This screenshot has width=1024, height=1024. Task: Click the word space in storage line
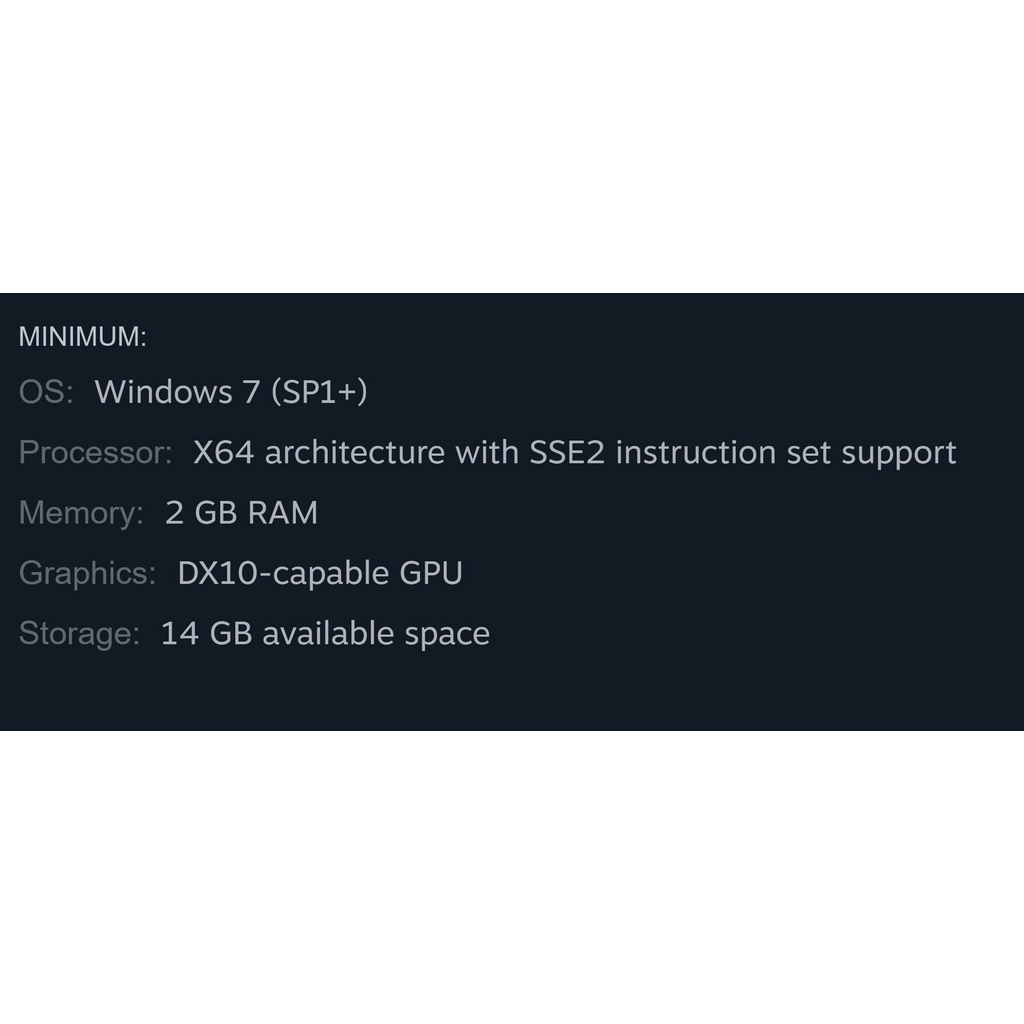coord(447,634)
